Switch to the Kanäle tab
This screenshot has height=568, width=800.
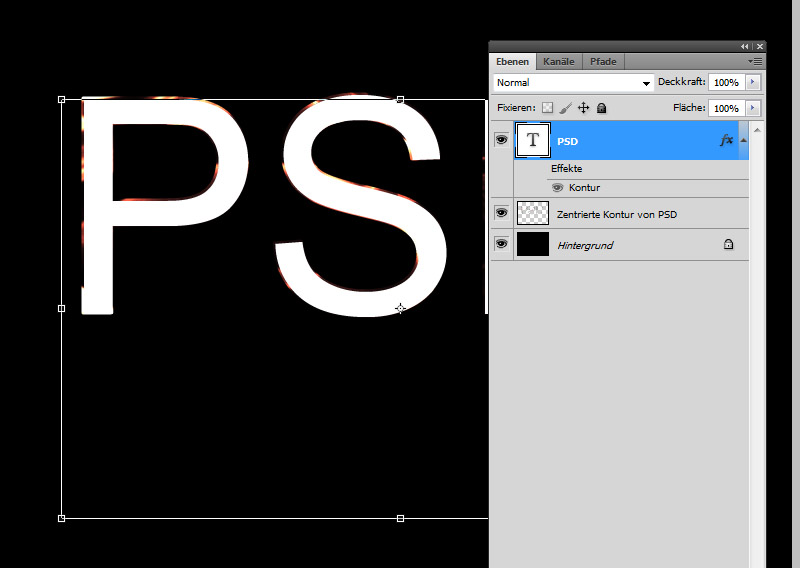click(559, 62)
